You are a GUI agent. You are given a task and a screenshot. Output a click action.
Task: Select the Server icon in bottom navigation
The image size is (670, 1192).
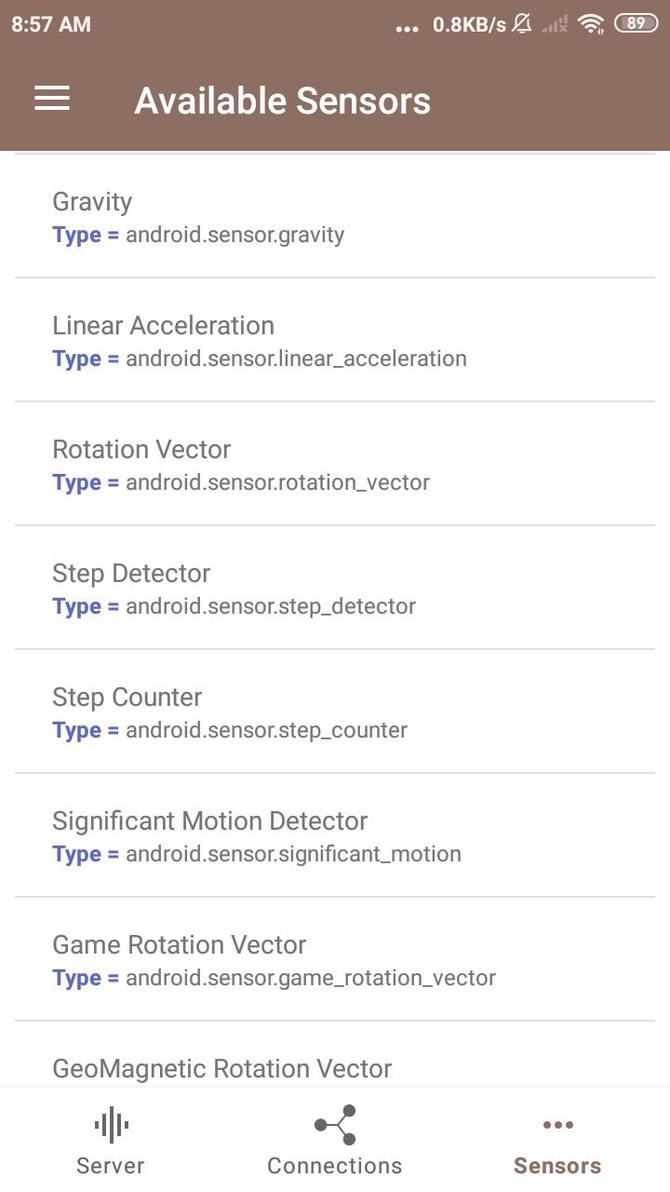(x=110, y=1124)
